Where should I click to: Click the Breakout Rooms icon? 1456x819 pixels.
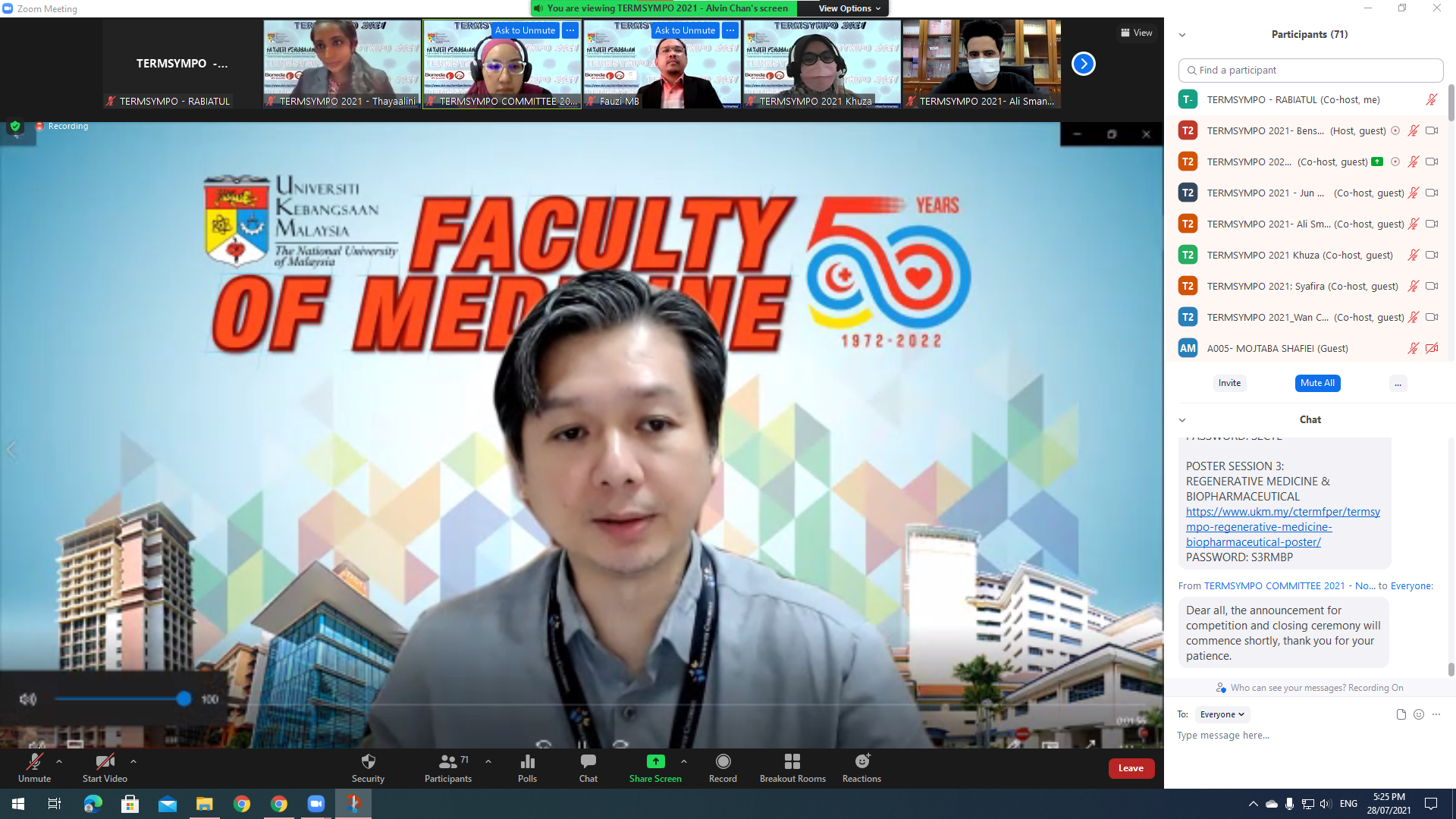(x=792, y=762)
